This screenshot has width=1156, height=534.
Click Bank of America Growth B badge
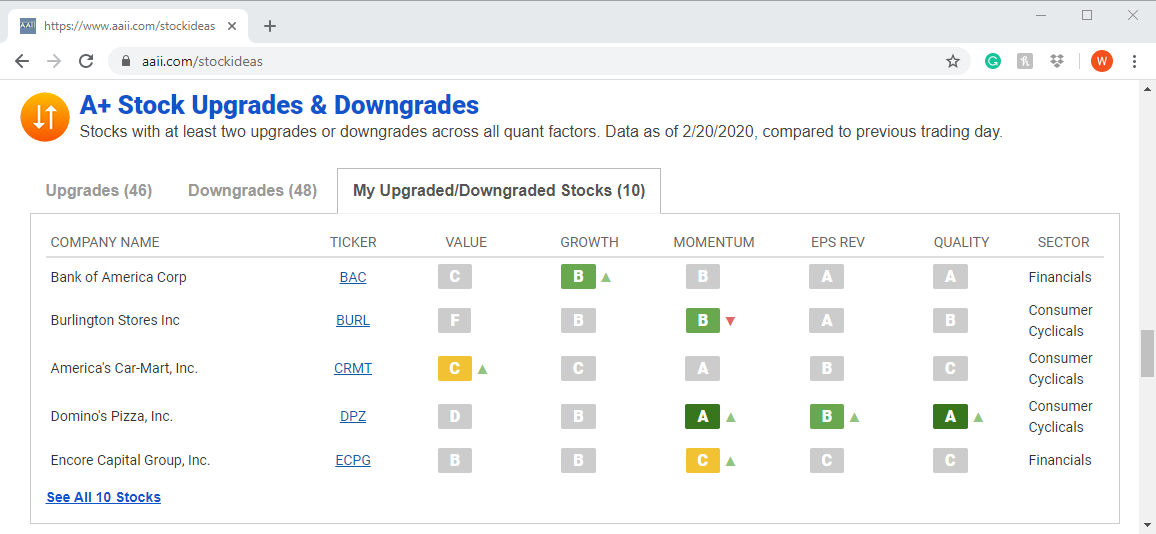point(578,277)
